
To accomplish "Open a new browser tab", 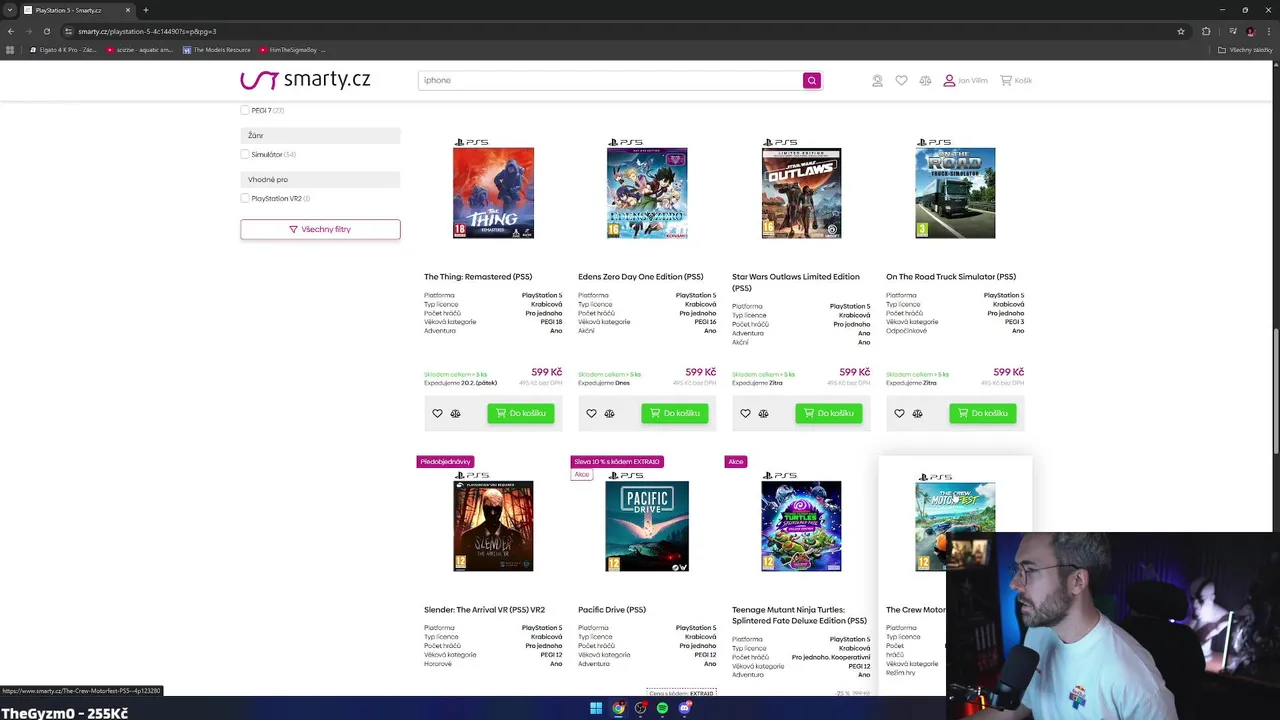I will (x=146, y=10).
